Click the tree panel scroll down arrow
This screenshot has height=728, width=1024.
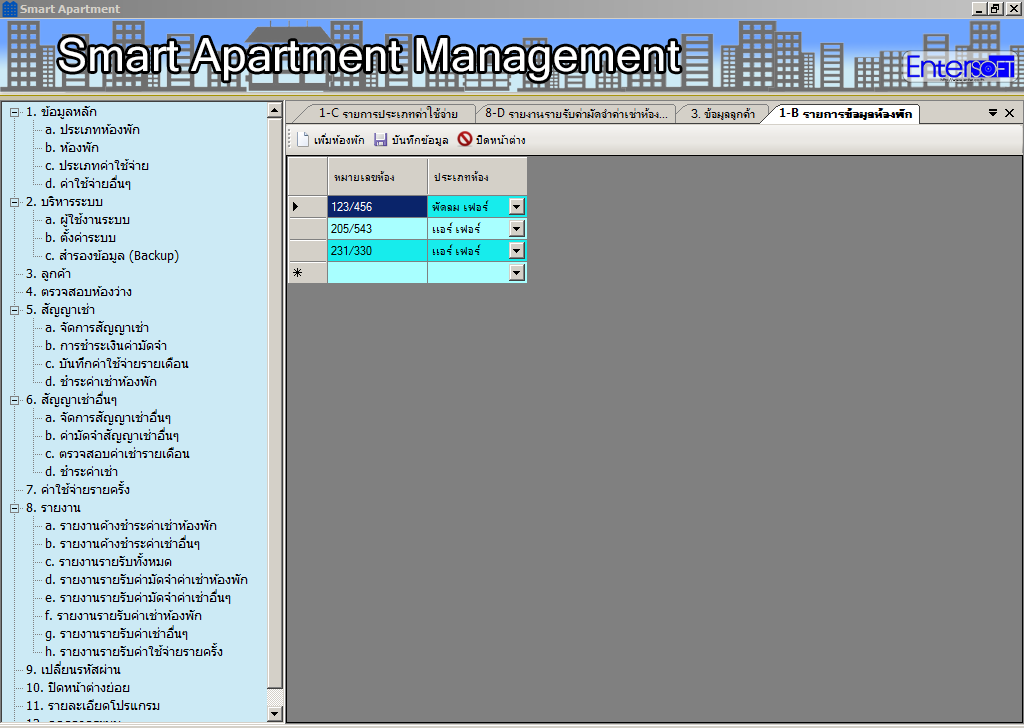[275, 714]
